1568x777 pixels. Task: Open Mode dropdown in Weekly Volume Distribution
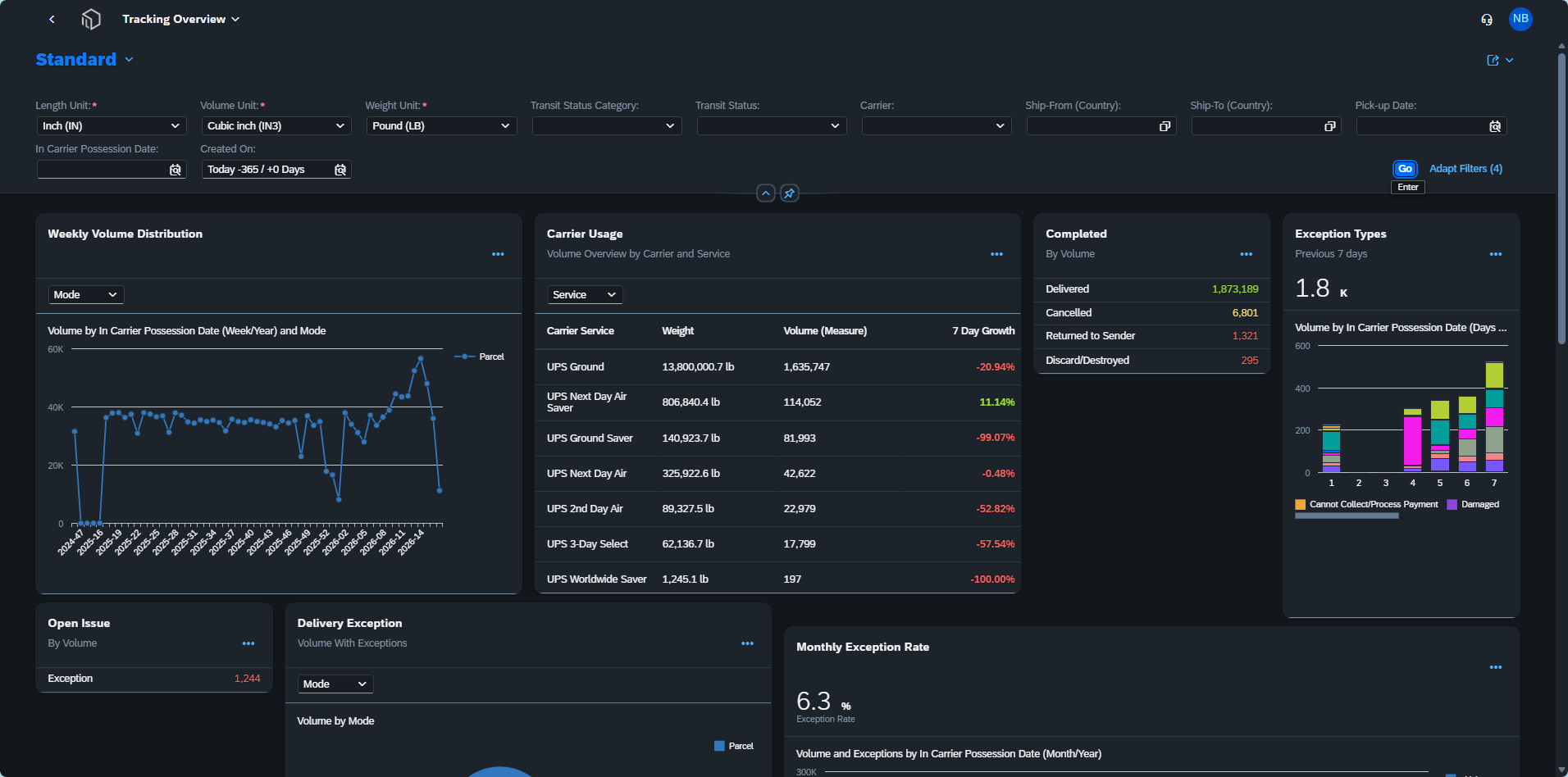pos(86,294)
